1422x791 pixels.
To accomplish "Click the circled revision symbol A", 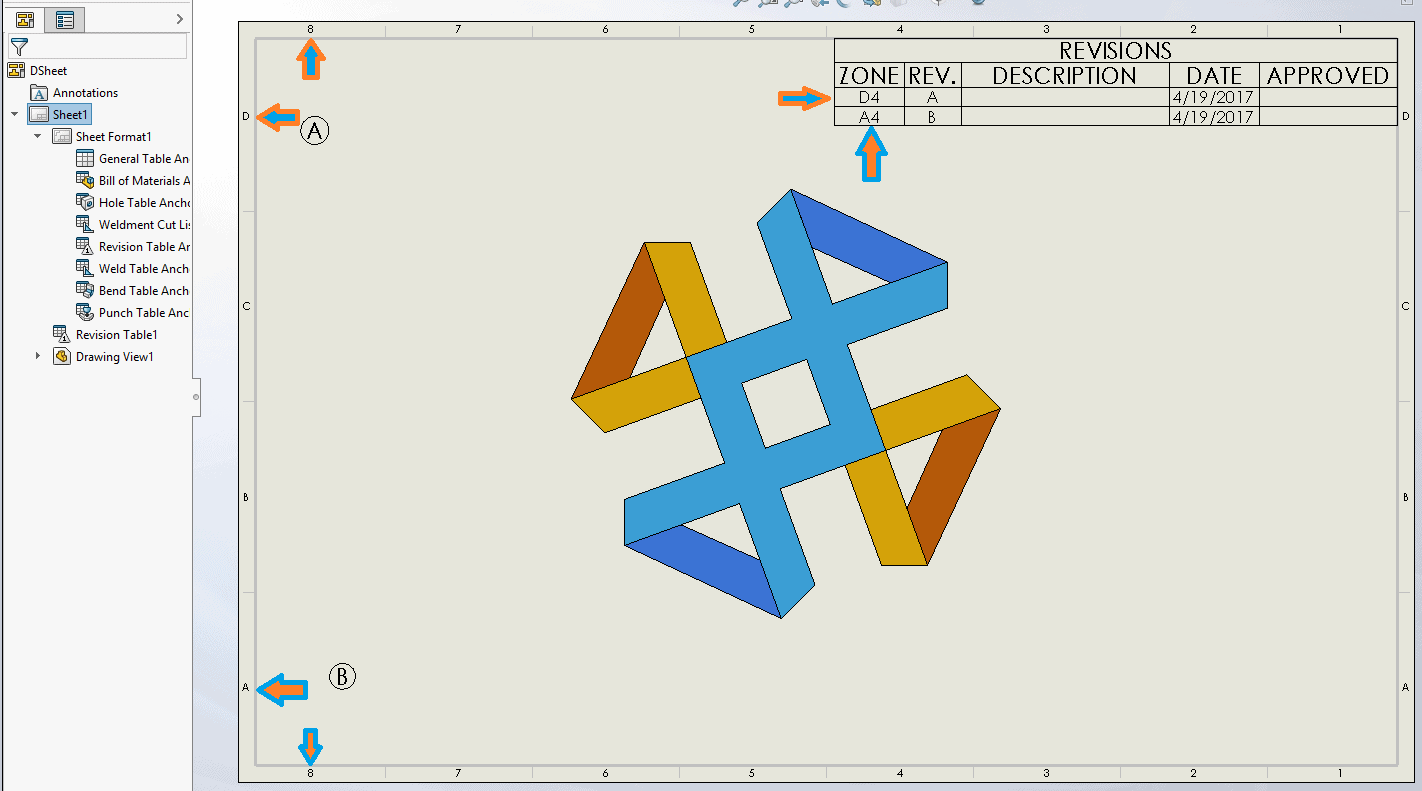I will pos(315,131).
